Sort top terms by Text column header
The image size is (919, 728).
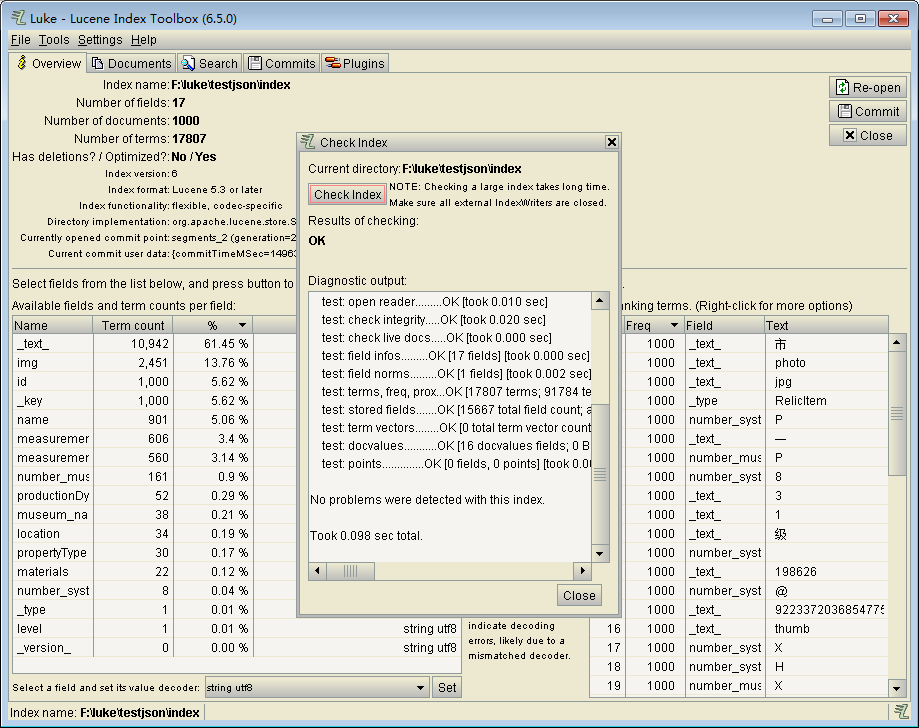pyautogui.click(x=826, y=325)
